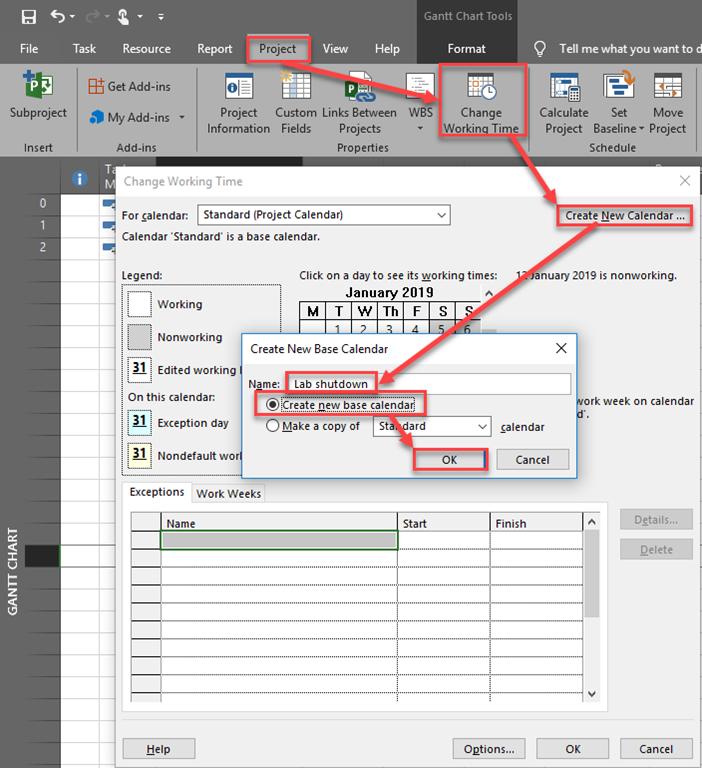Click the Save icon in the title bar
Screen dimensions: 702x768
(28, 16)
